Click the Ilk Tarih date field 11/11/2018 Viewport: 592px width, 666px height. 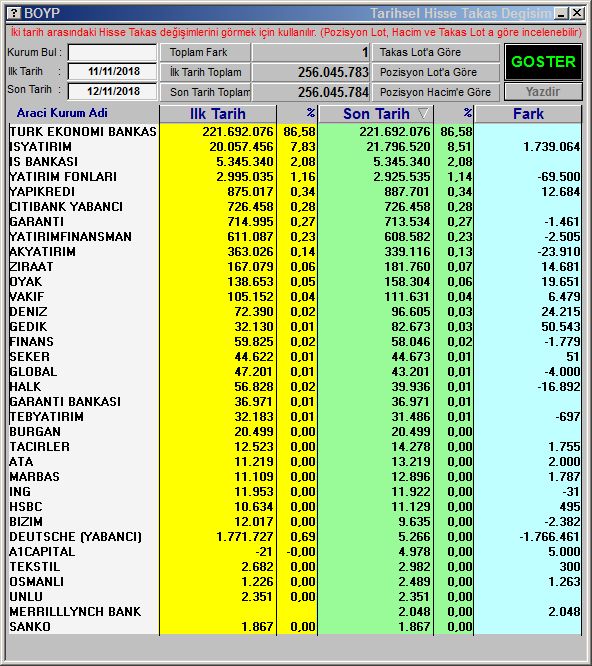(113, 71)
